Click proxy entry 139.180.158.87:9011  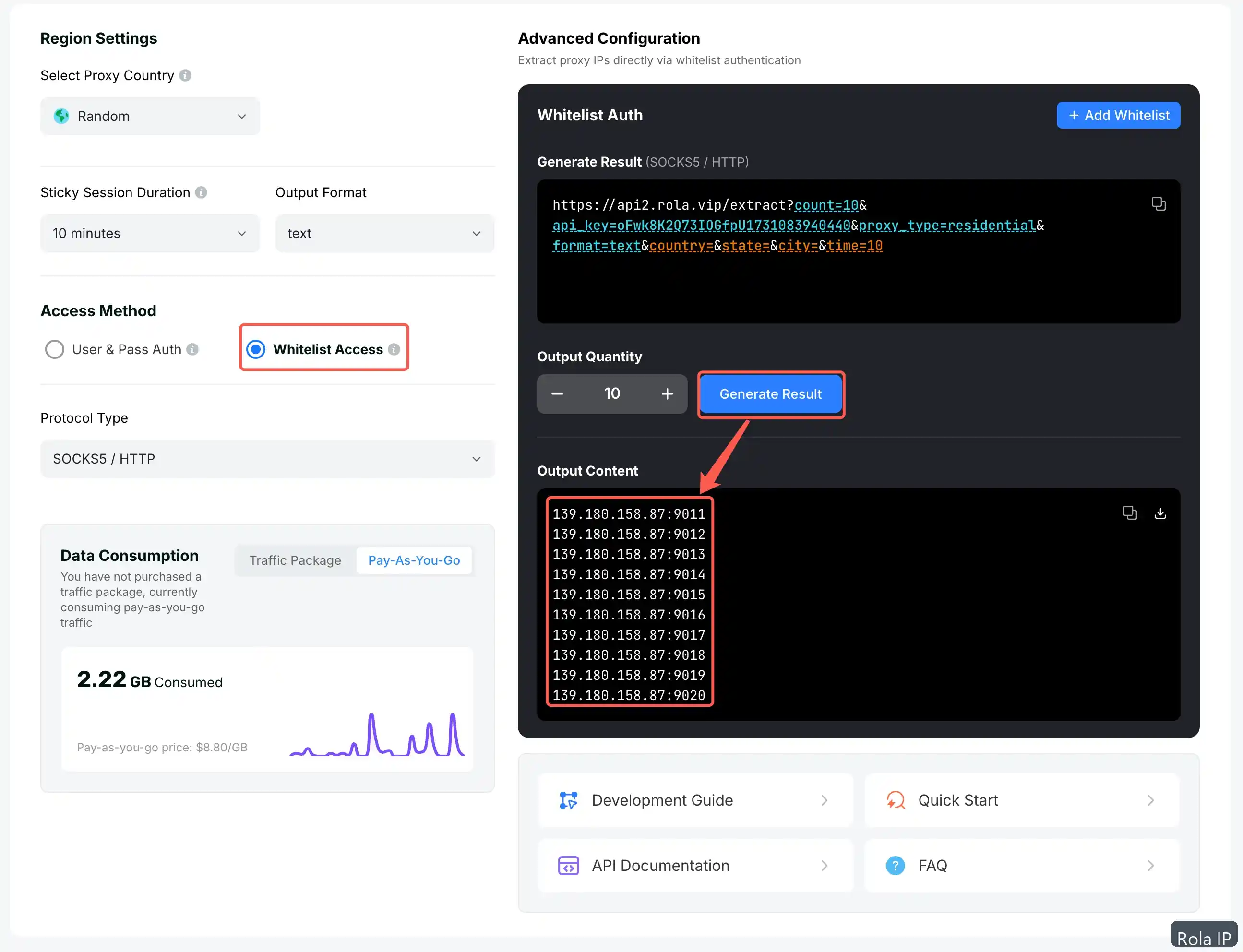coord(629,514)
